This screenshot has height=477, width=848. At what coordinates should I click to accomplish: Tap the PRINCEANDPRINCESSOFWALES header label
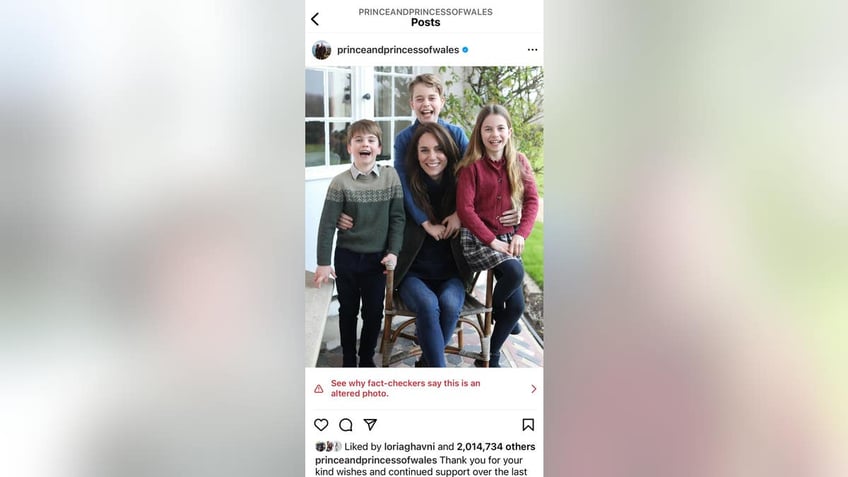(426, 12)
